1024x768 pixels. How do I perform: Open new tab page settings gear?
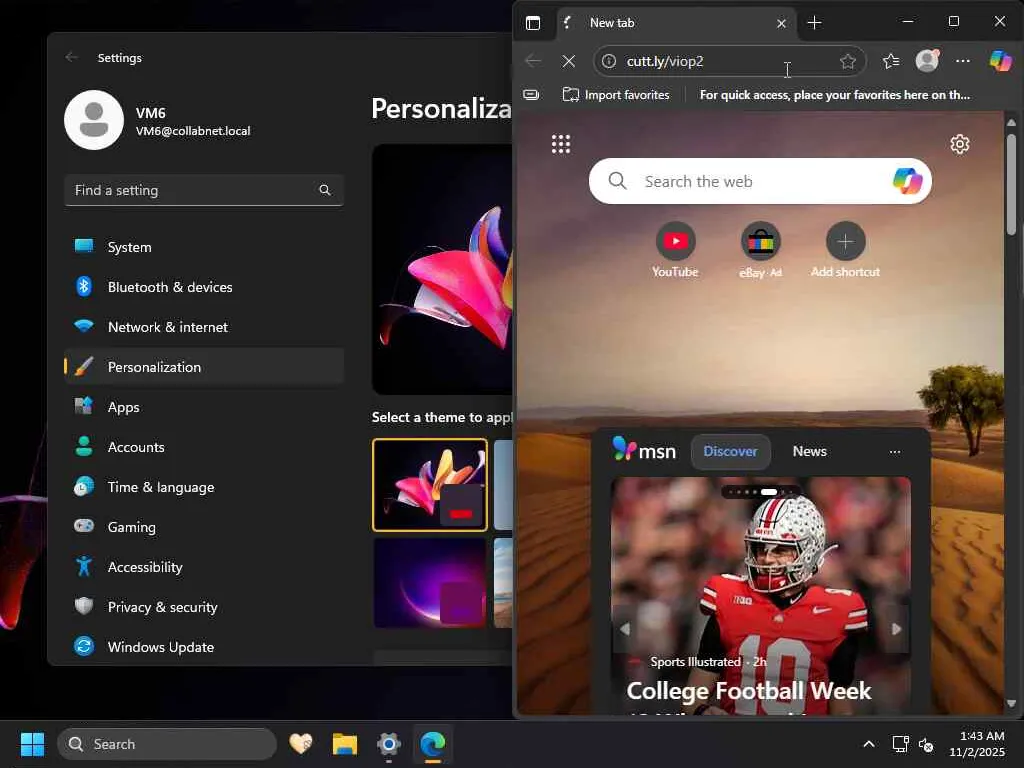point(959,144)
